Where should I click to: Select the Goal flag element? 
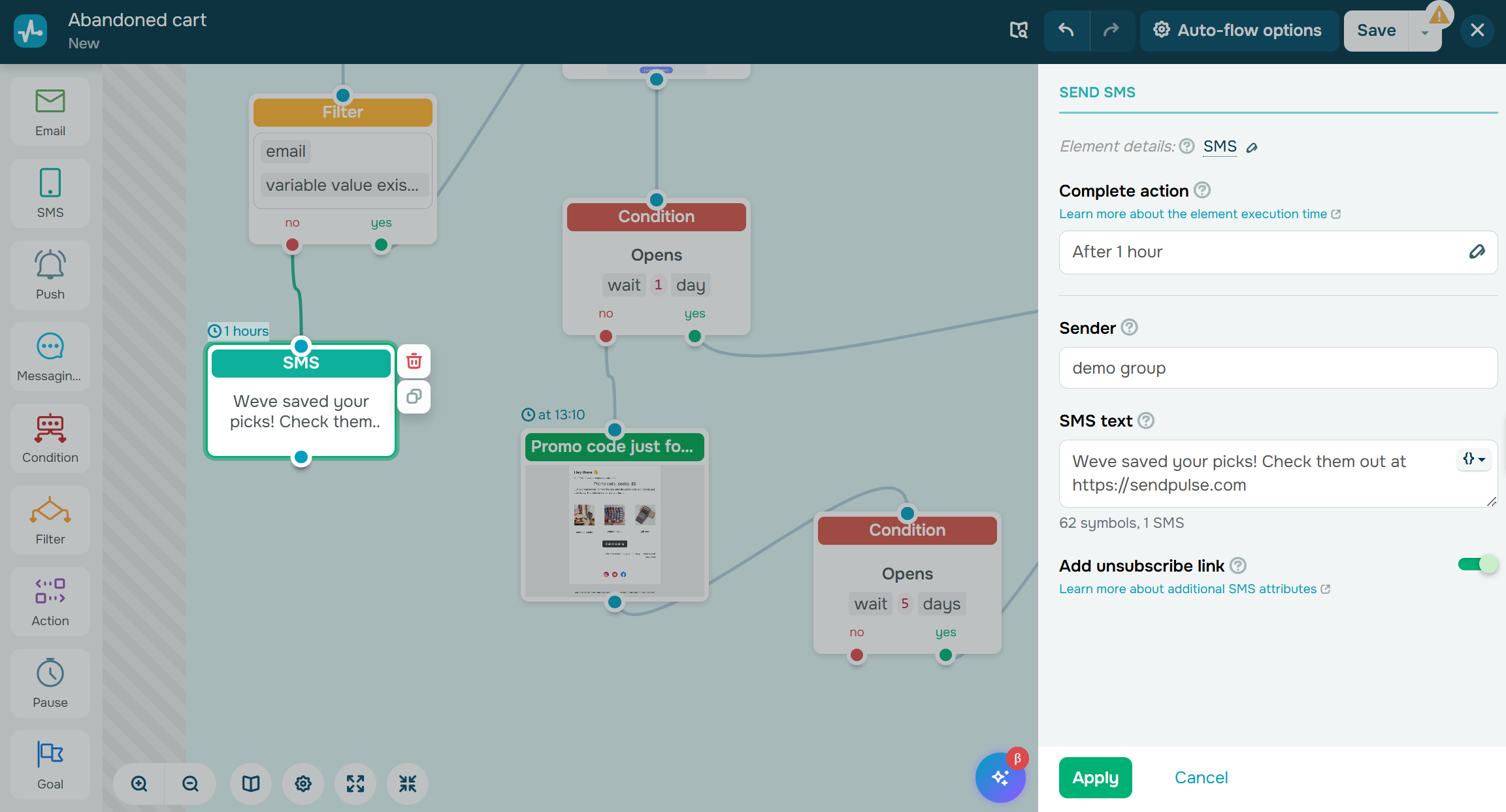point(50,765)
